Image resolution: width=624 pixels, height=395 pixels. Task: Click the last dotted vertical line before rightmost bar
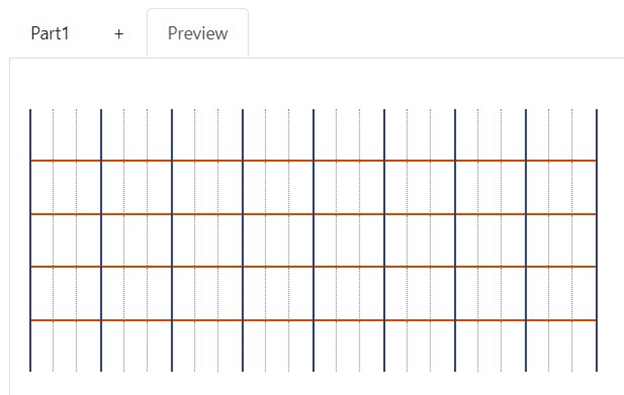pyautogui.click(x=572, y=240)
